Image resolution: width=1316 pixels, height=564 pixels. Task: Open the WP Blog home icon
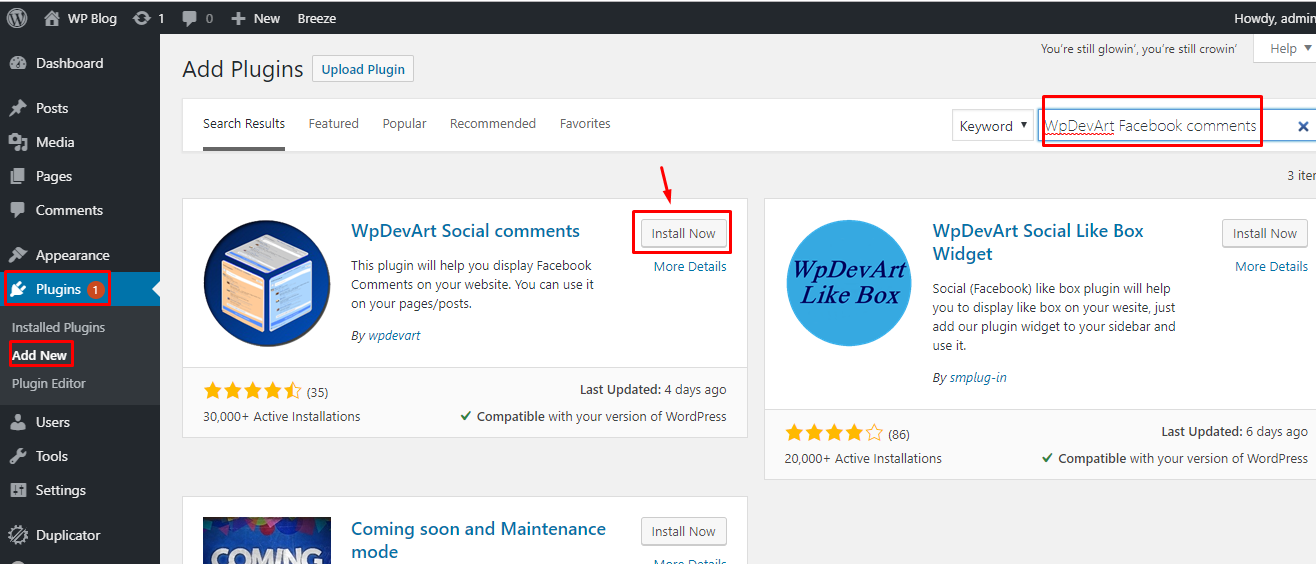coord(52,18)
